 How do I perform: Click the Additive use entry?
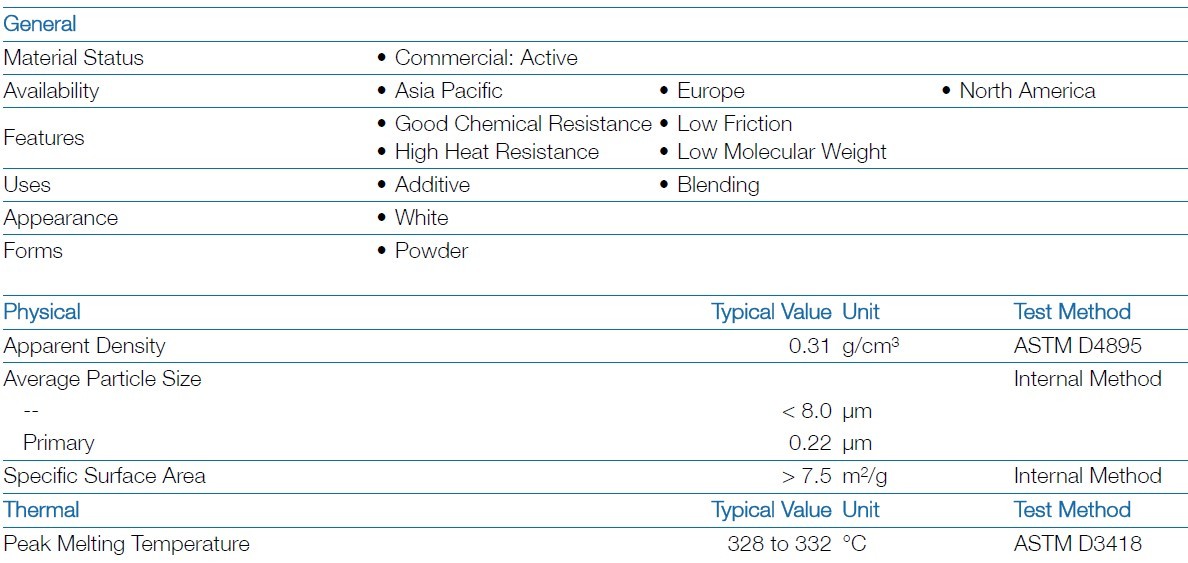point(432,185)
